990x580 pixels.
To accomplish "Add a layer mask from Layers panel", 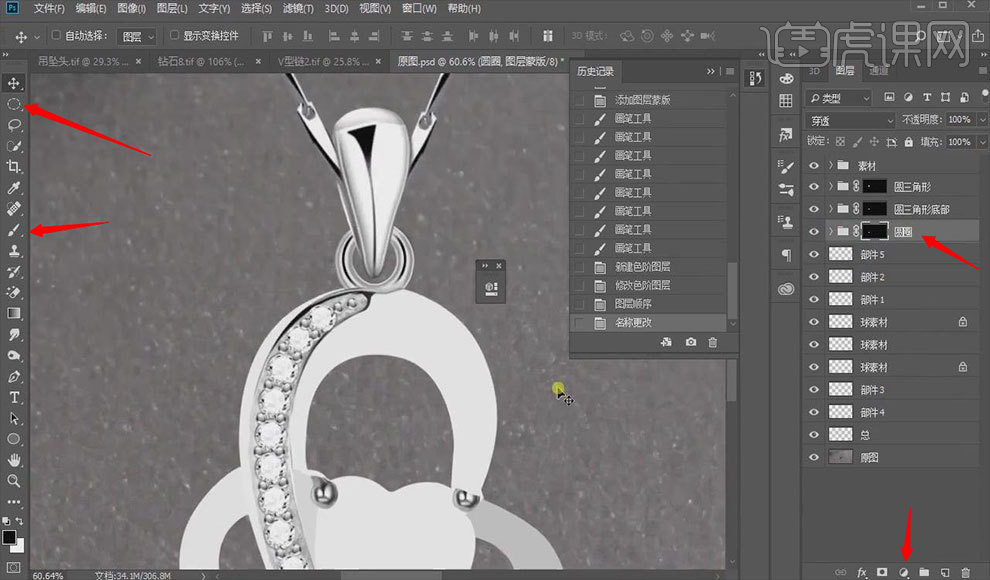I will click(882, 571).
